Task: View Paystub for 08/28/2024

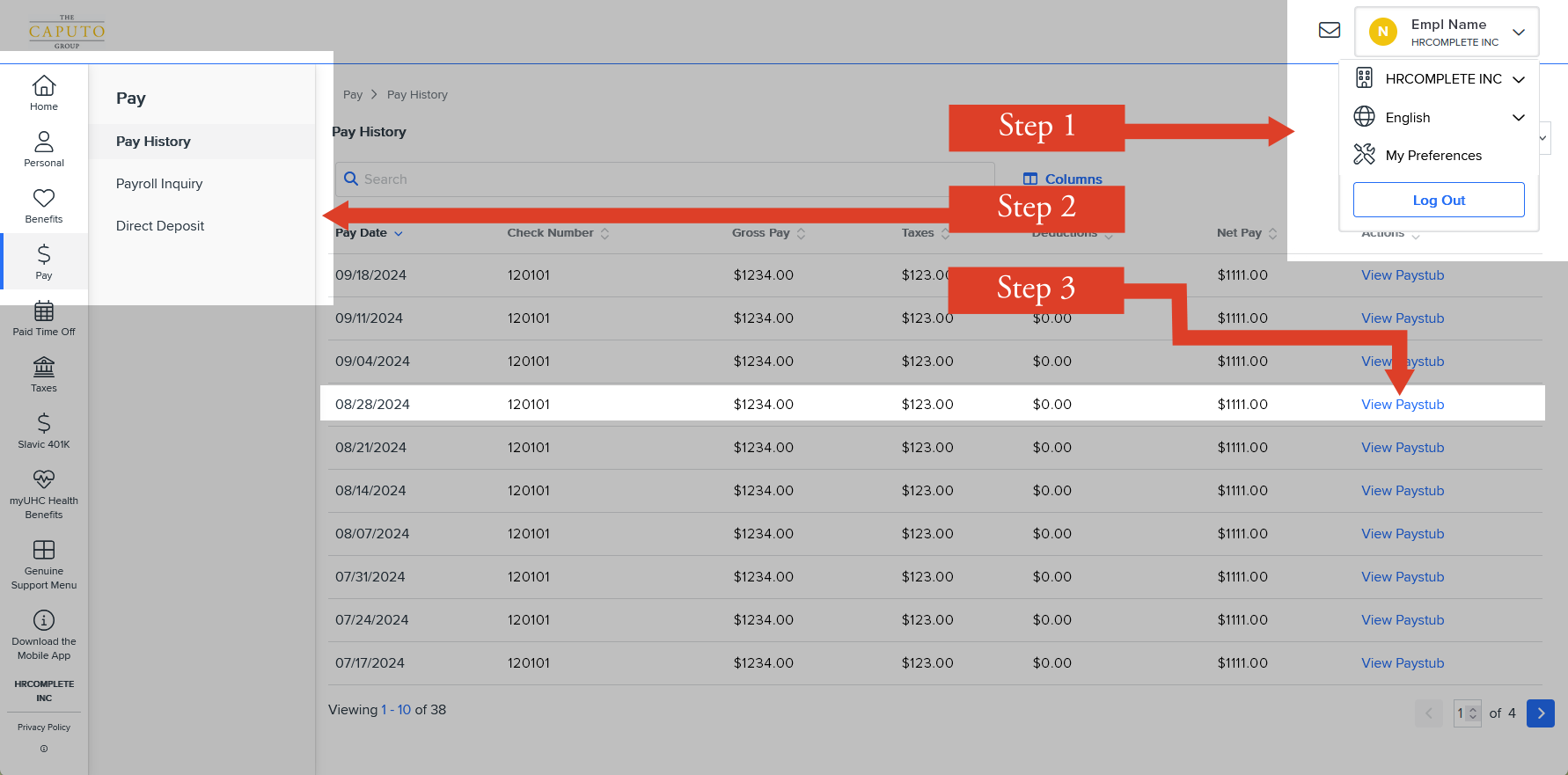Action: pyautogui.click(x=1403, y=405)
